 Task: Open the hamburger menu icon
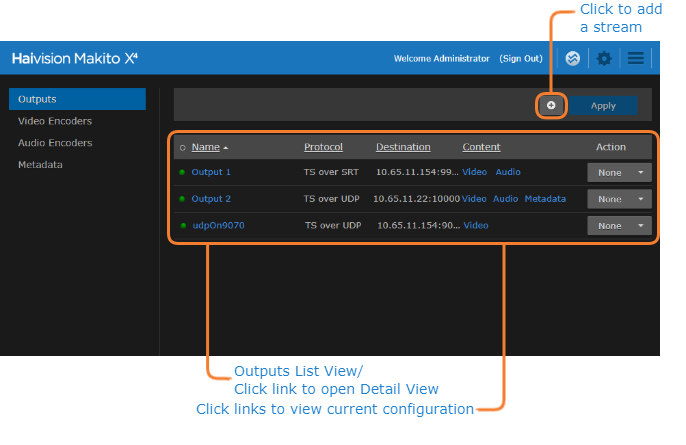(635, 59)
